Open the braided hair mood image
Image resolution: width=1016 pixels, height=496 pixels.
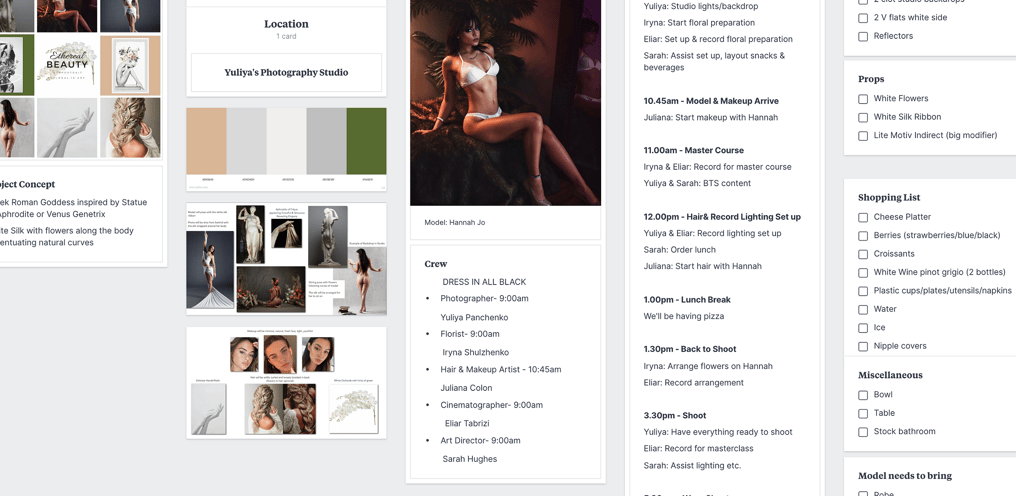[x=130, y=128]
